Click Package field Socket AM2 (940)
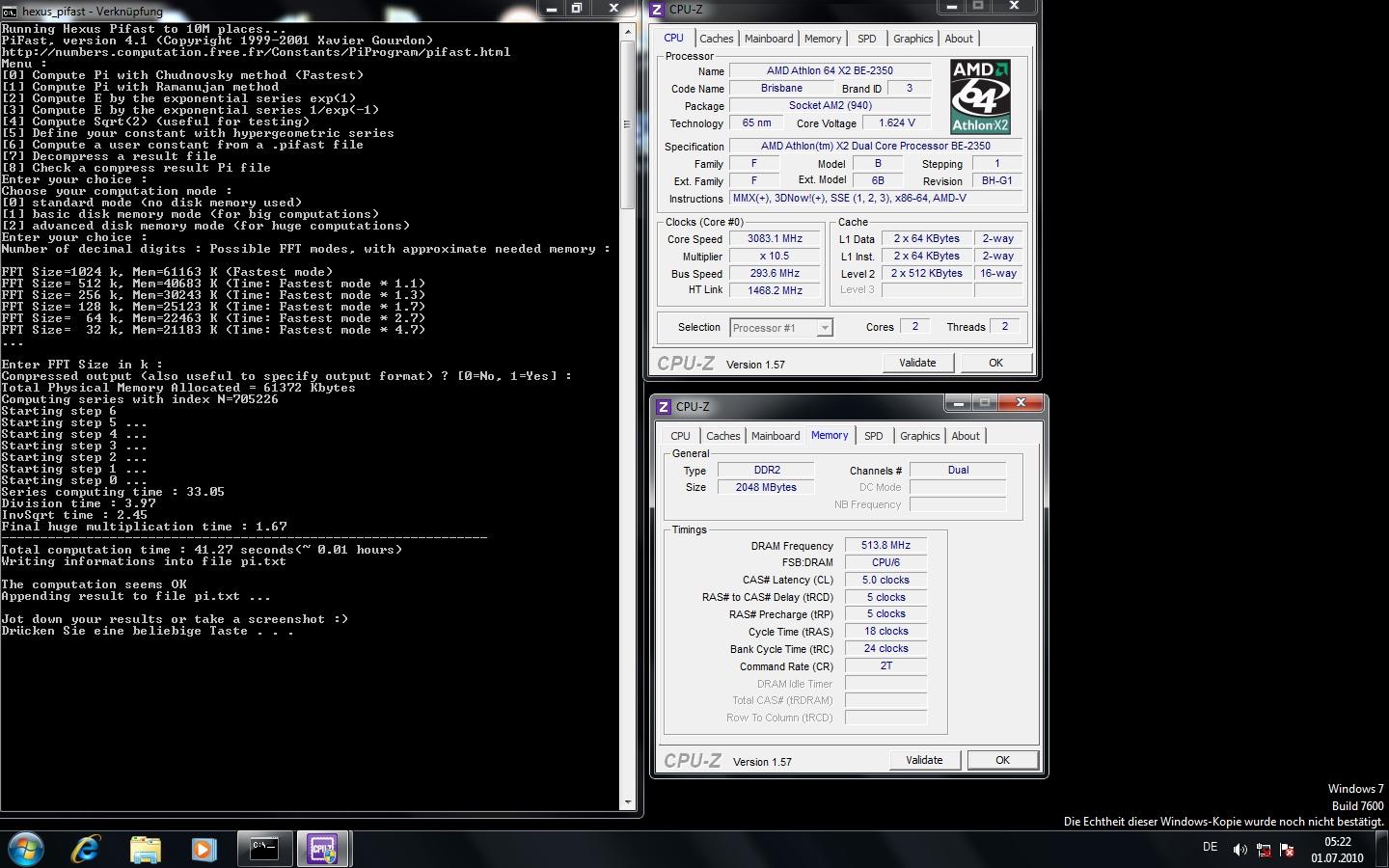 pyautogui.click(x=830, y=105)
